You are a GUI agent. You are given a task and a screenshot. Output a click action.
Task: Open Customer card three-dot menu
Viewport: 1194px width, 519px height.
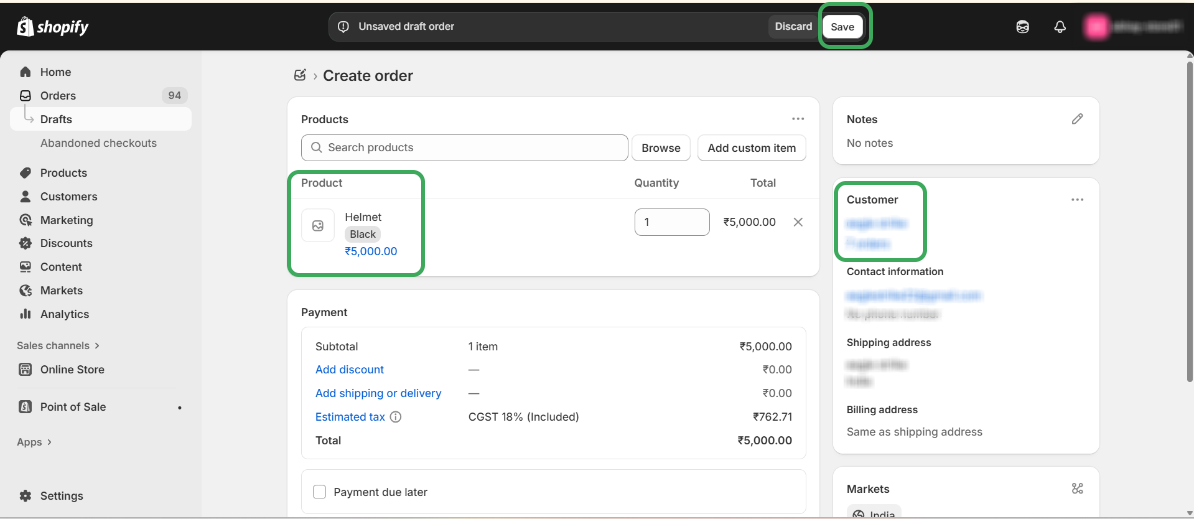1077,200
